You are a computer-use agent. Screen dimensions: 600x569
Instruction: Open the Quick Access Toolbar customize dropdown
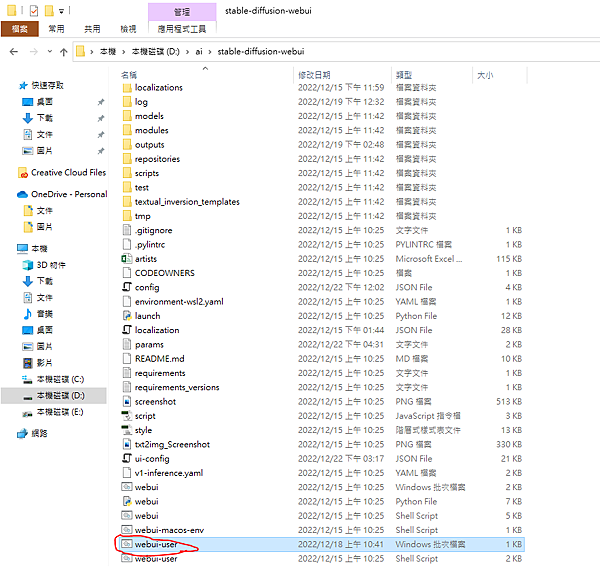click(61, 11)
